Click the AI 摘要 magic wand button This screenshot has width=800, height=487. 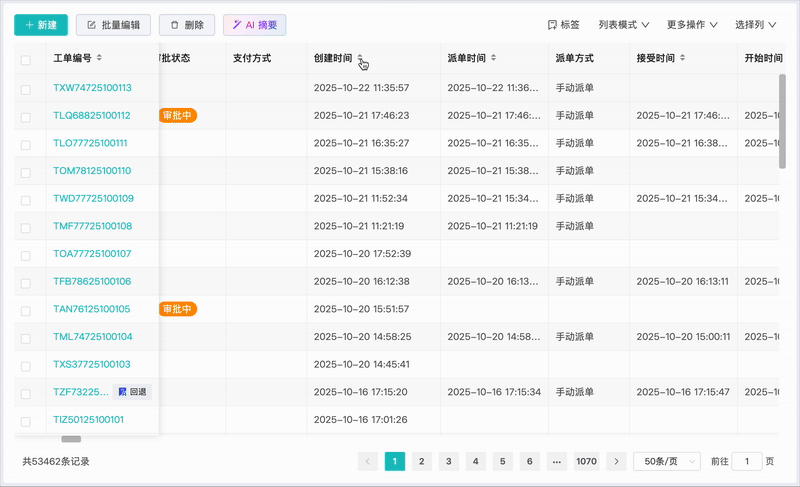[x=254, y=25]
